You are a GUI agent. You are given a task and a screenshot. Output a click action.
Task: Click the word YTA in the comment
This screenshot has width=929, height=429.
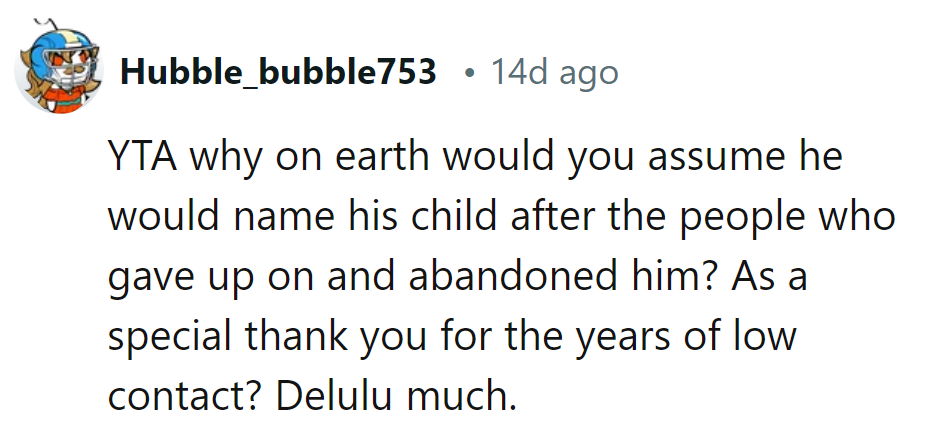click(140, 158)
